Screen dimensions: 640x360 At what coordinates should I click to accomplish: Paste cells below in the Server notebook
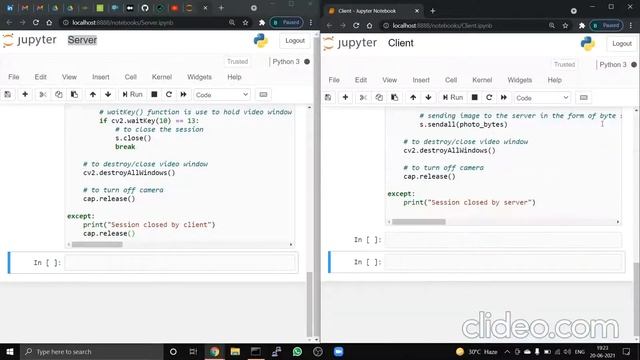74,95
